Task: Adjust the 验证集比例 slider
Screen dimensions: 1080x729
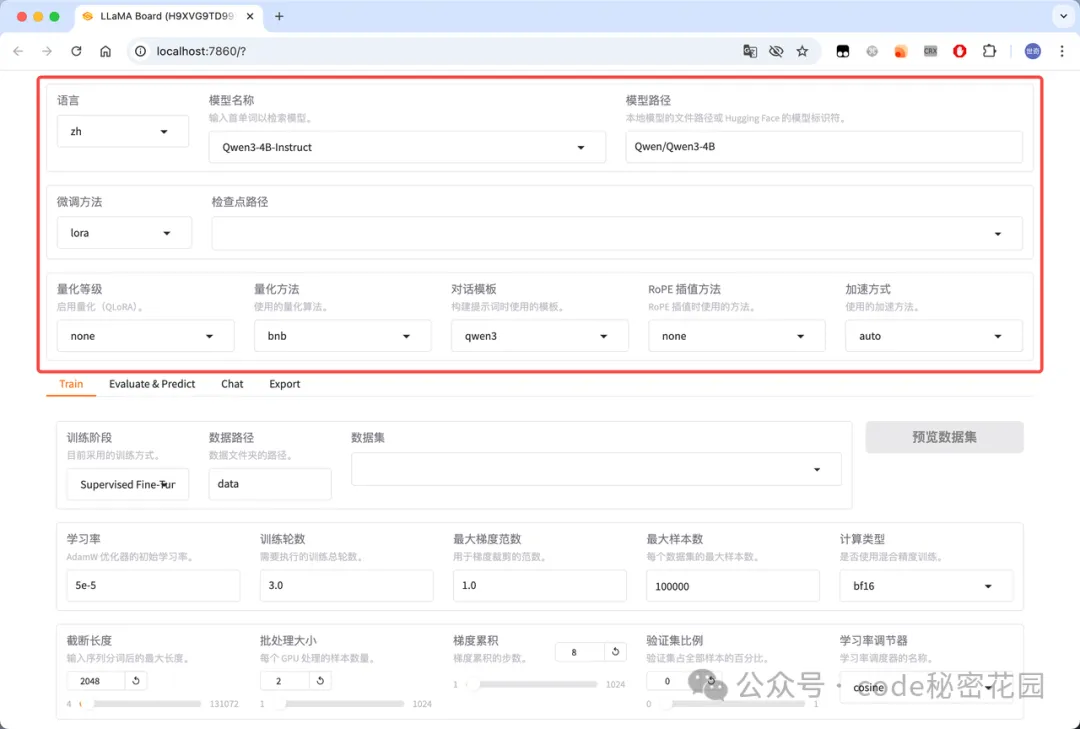Action: pyautogui.click(x=731, y=704)
